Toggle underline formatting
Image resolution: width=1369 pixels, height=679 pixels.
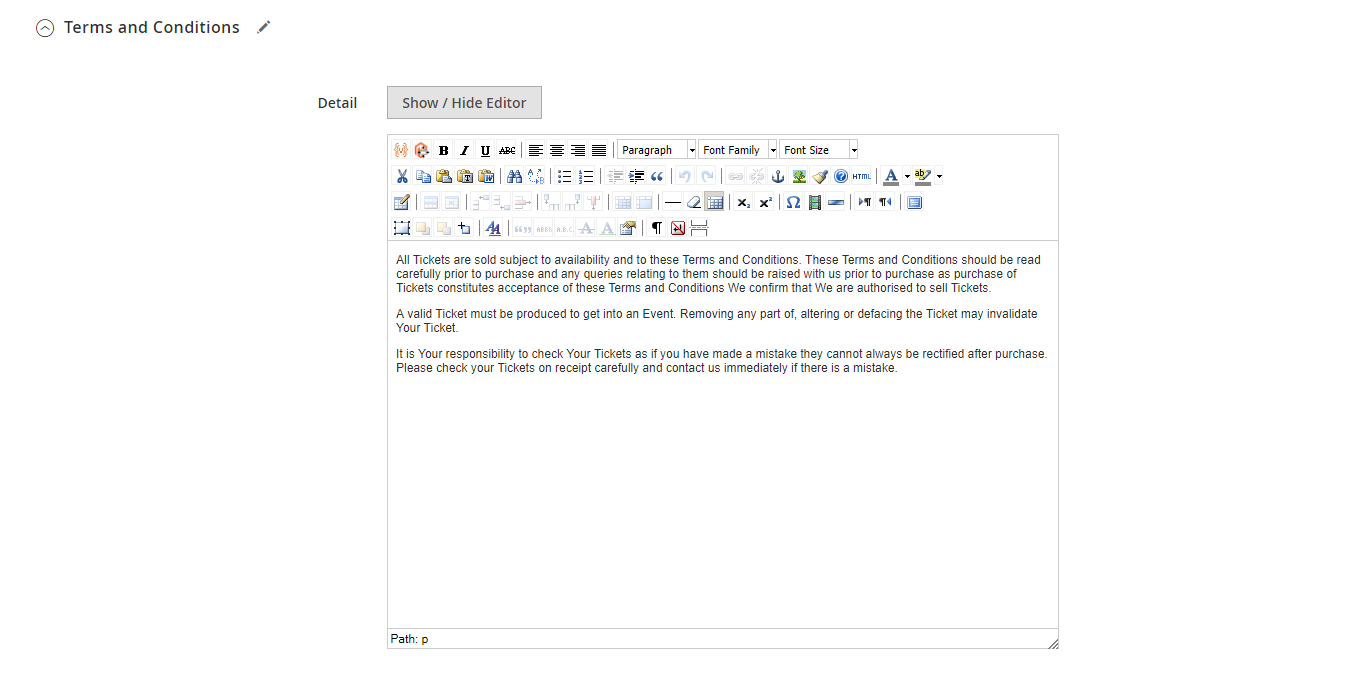point(485,150)
